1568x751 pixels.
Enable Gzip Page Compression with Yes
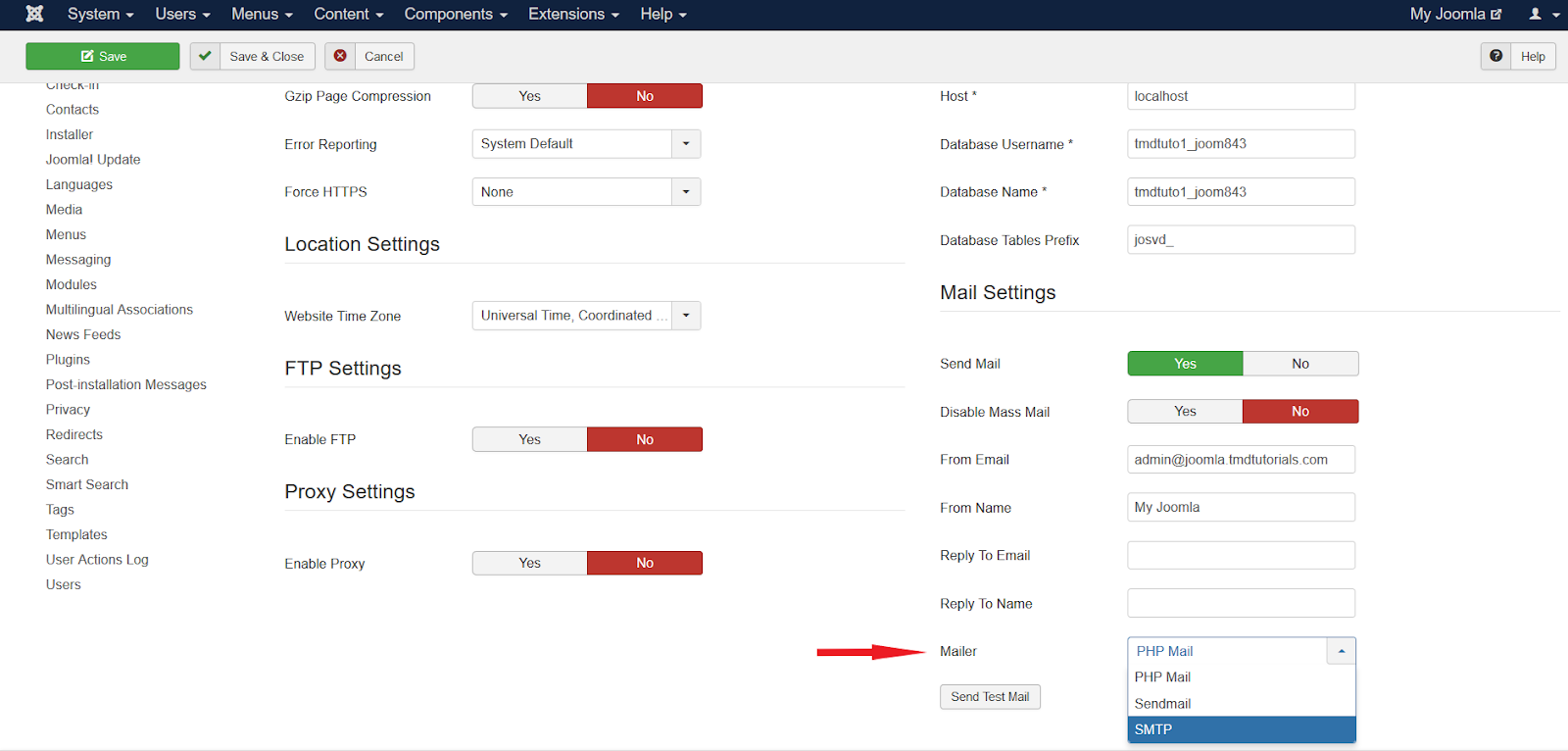[x=529, y=96]
